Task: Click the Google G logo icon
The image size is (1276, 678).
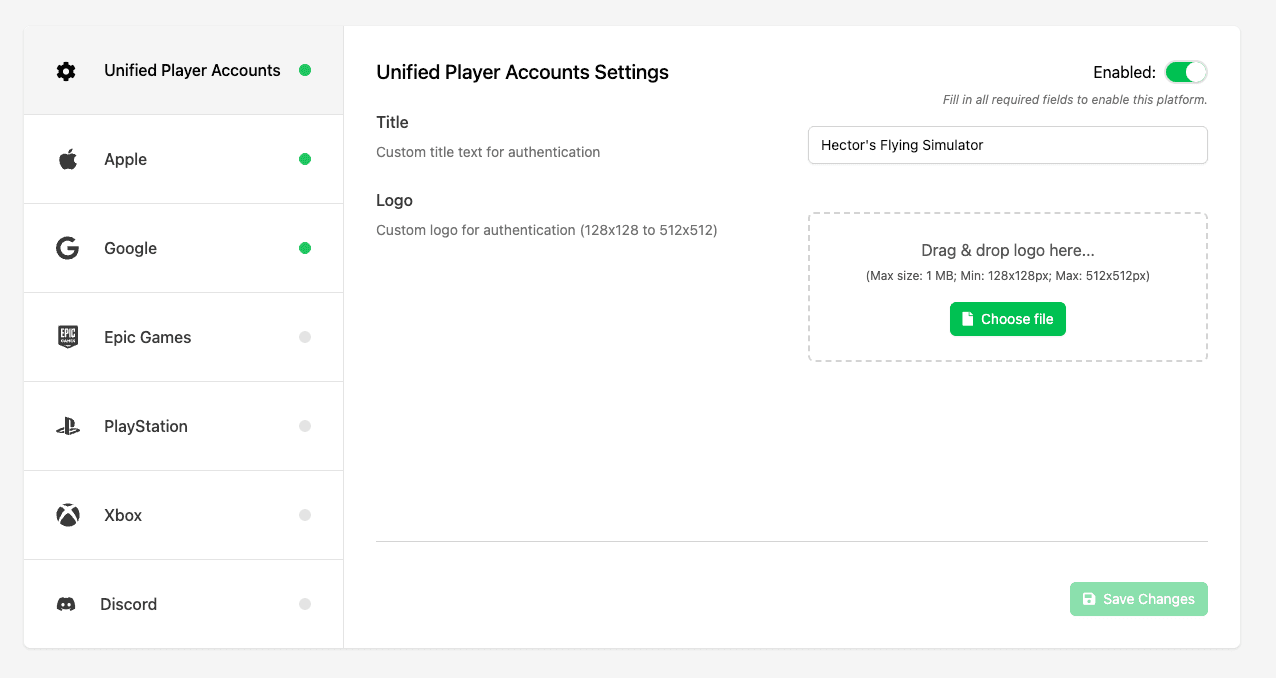Action: [67, 249]
